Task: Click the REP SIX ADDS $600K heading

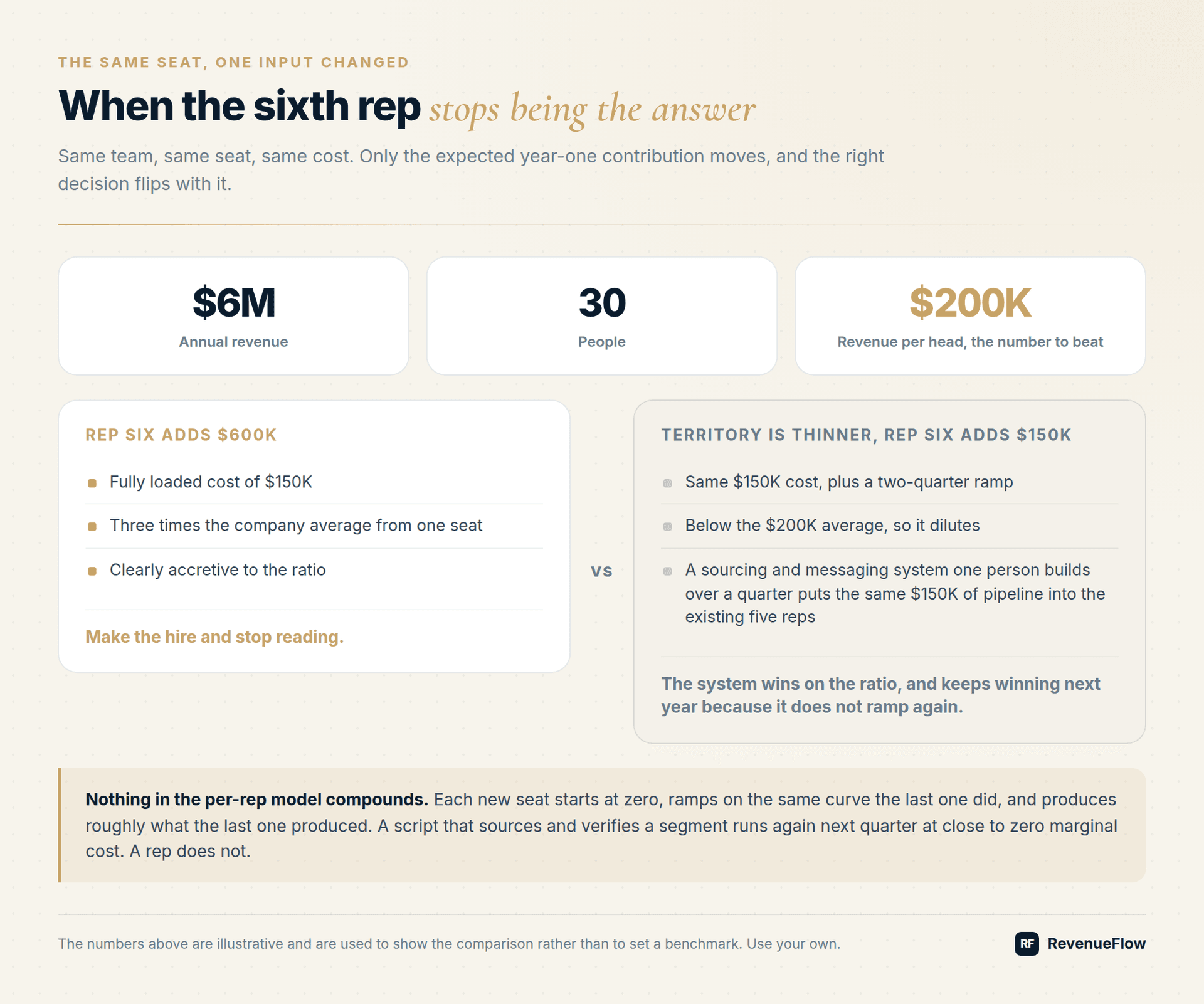Action: click(x=181, y=435)
